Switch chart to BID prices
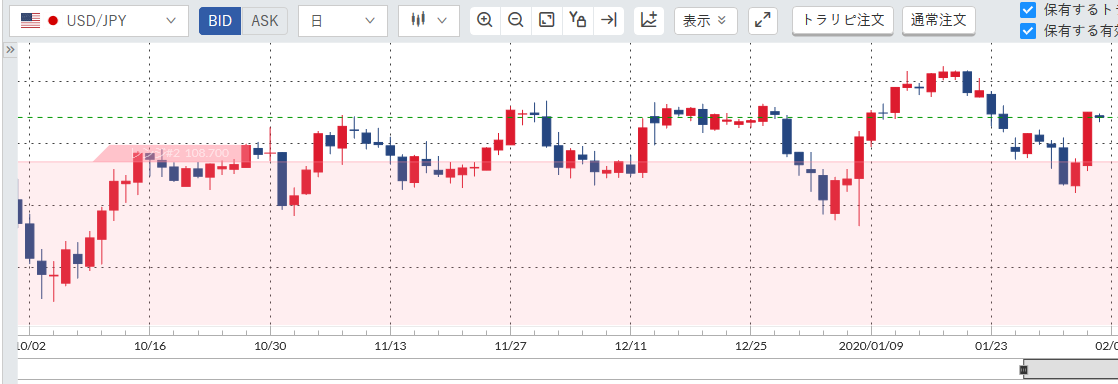1118x384 pixels. (x=220, y=21)
